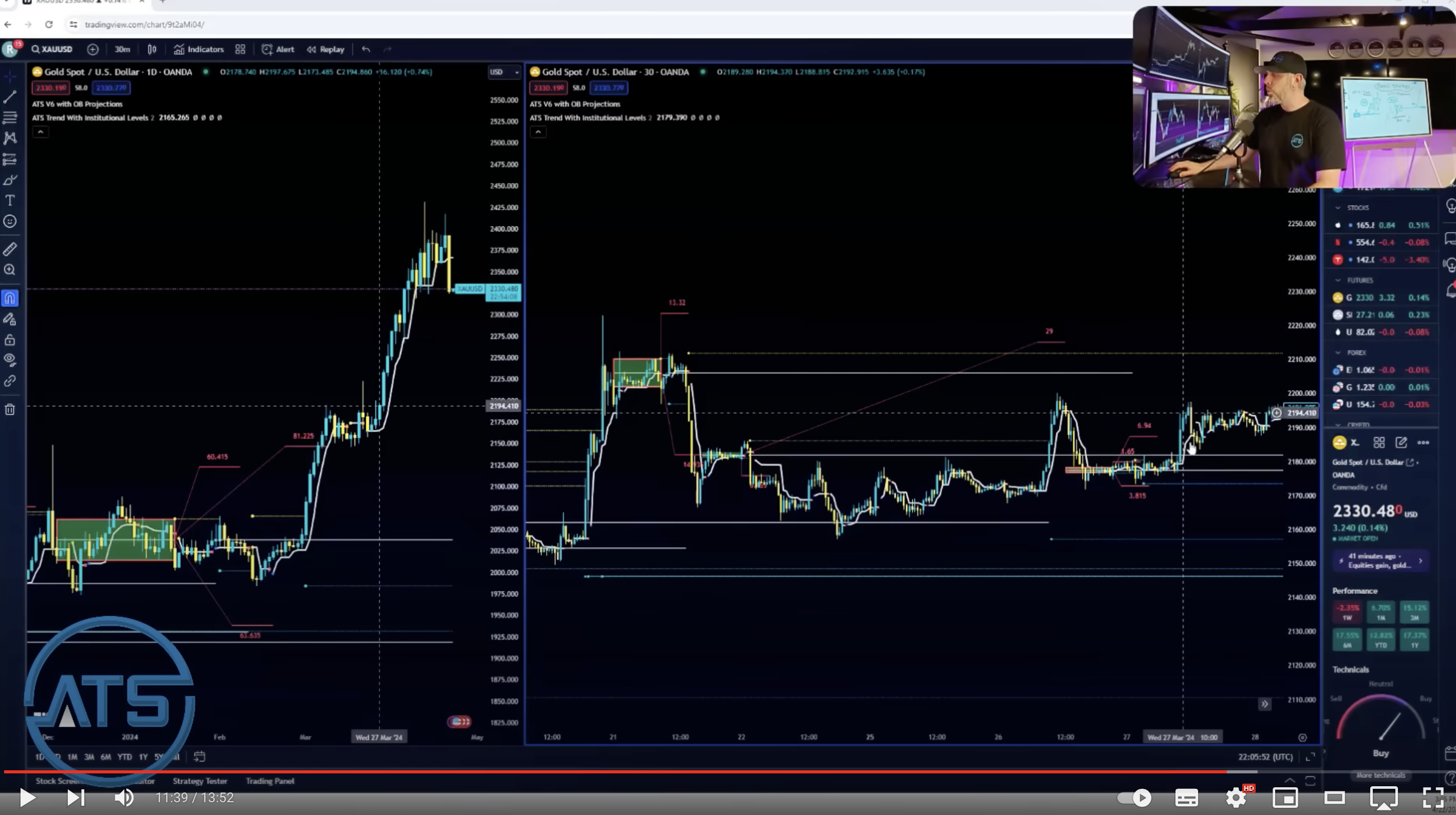Click the trash remove objects icon
Image resolution: width=1456 pixels, height=815 pixels.
tap(10, 410)
